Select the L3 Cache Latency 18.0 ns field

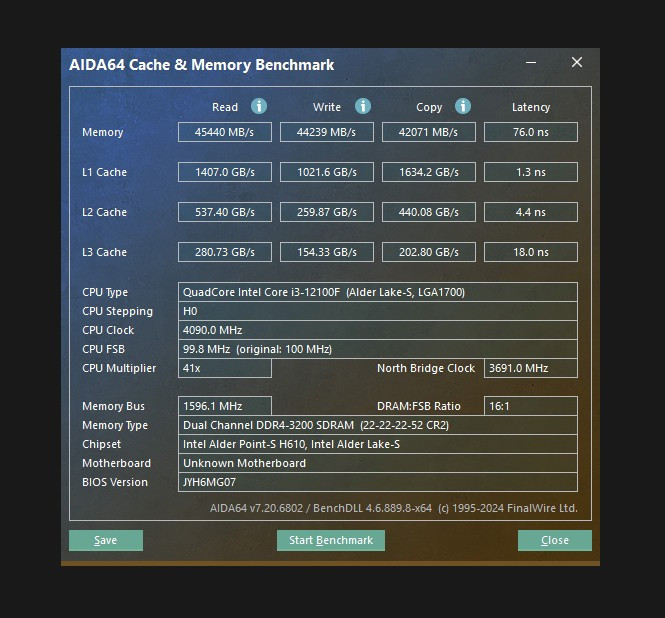click(531, 252)
